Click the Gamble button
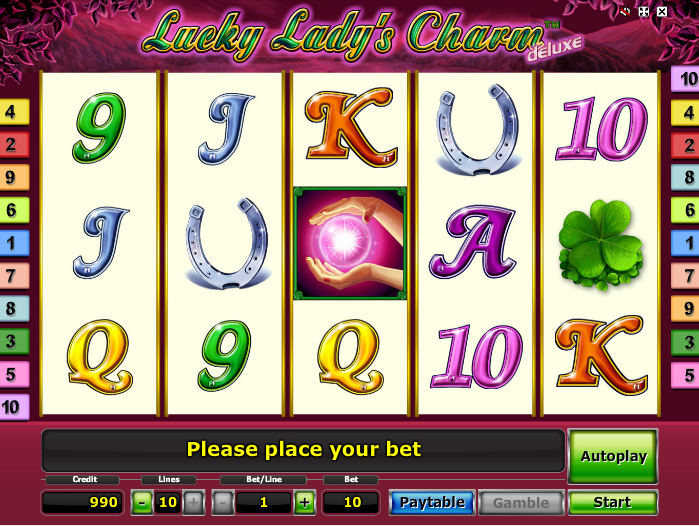This screenshot has width=699, height=526. pos(521,502)
